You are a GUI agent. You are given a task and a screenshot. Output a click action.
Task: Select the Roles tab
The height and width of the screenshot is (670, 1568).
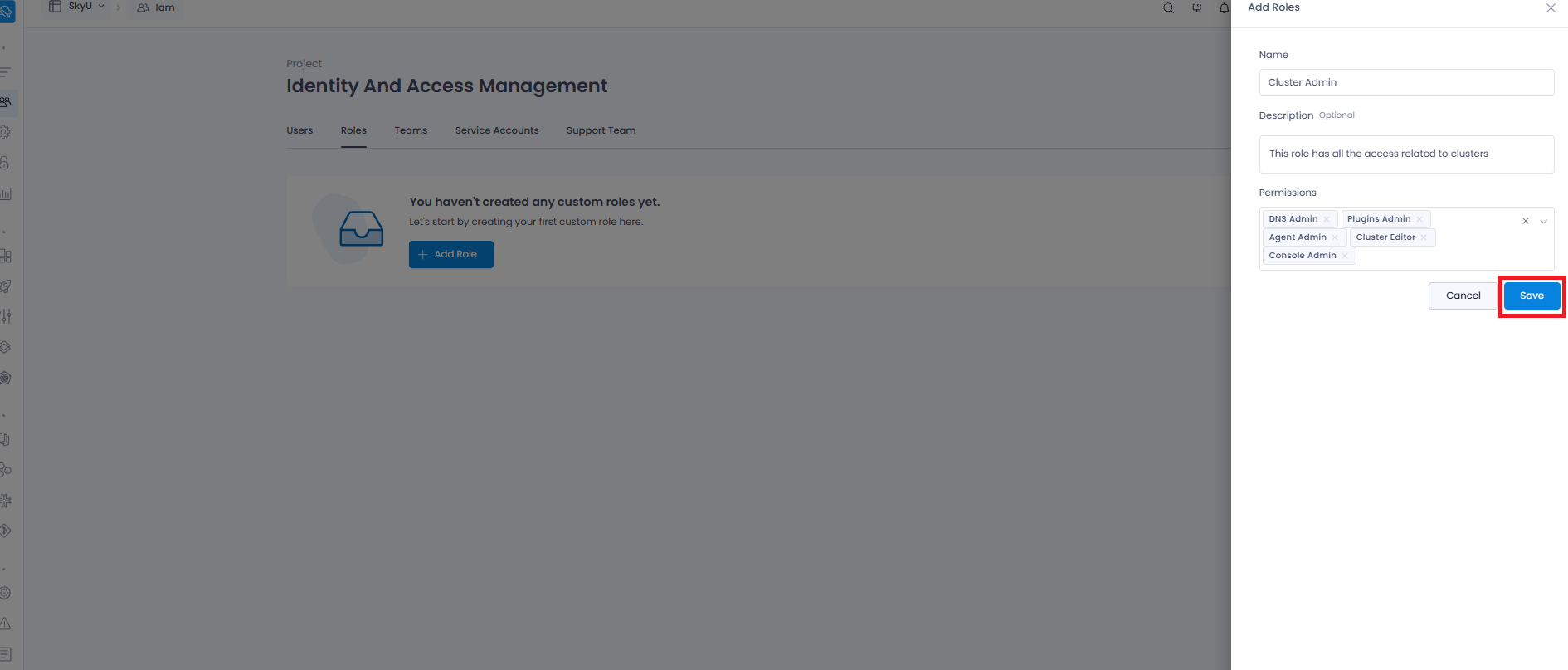pyautogui.click(x=353, y=130)
